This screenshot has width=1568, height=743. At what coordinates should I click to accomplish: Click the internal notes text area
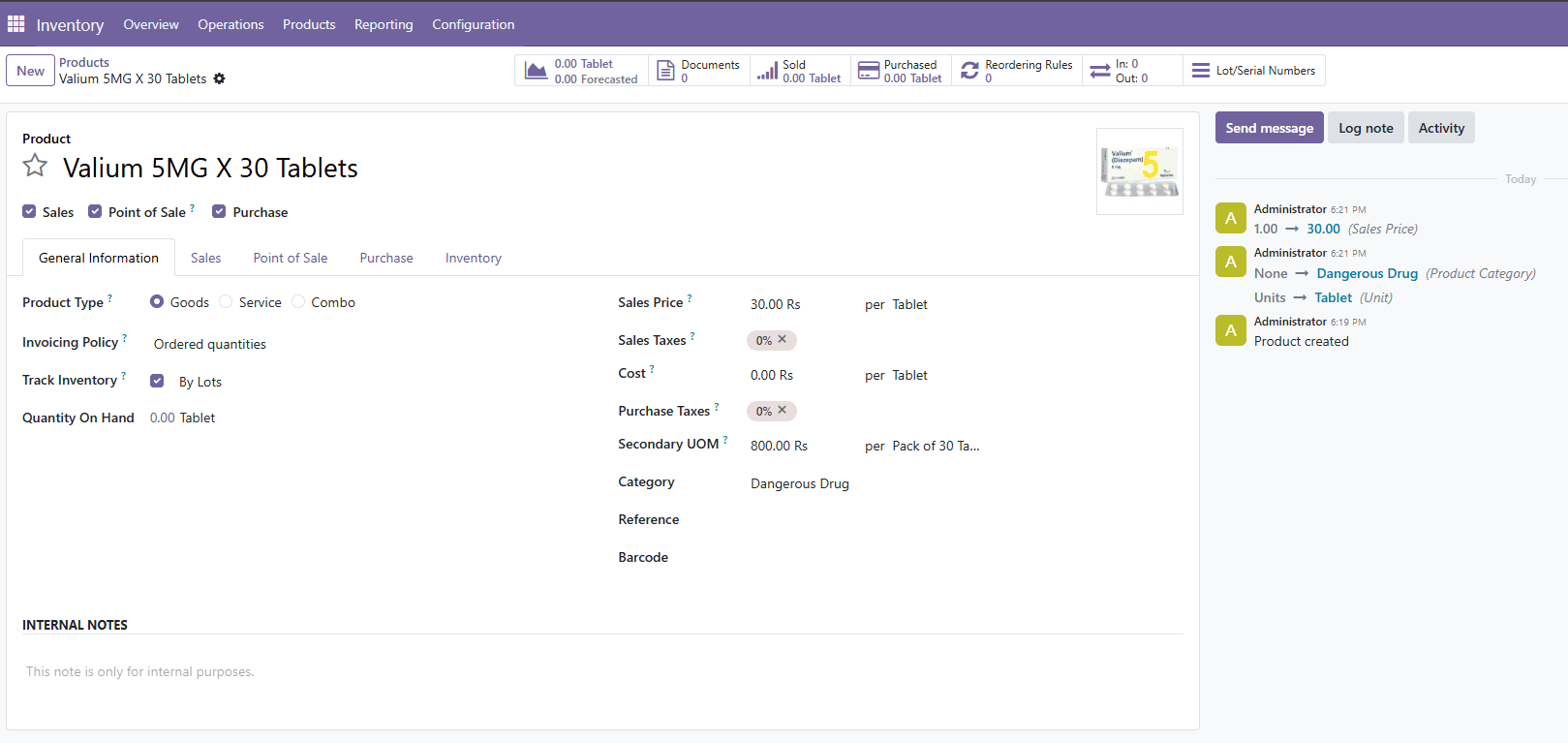coord(602,671)
